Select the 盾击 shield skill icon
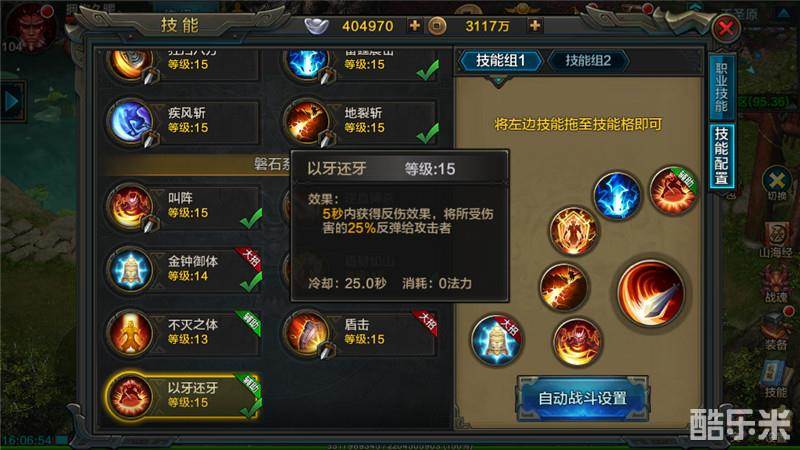This screenshot has width=800, height=450. tap(307, 333)
